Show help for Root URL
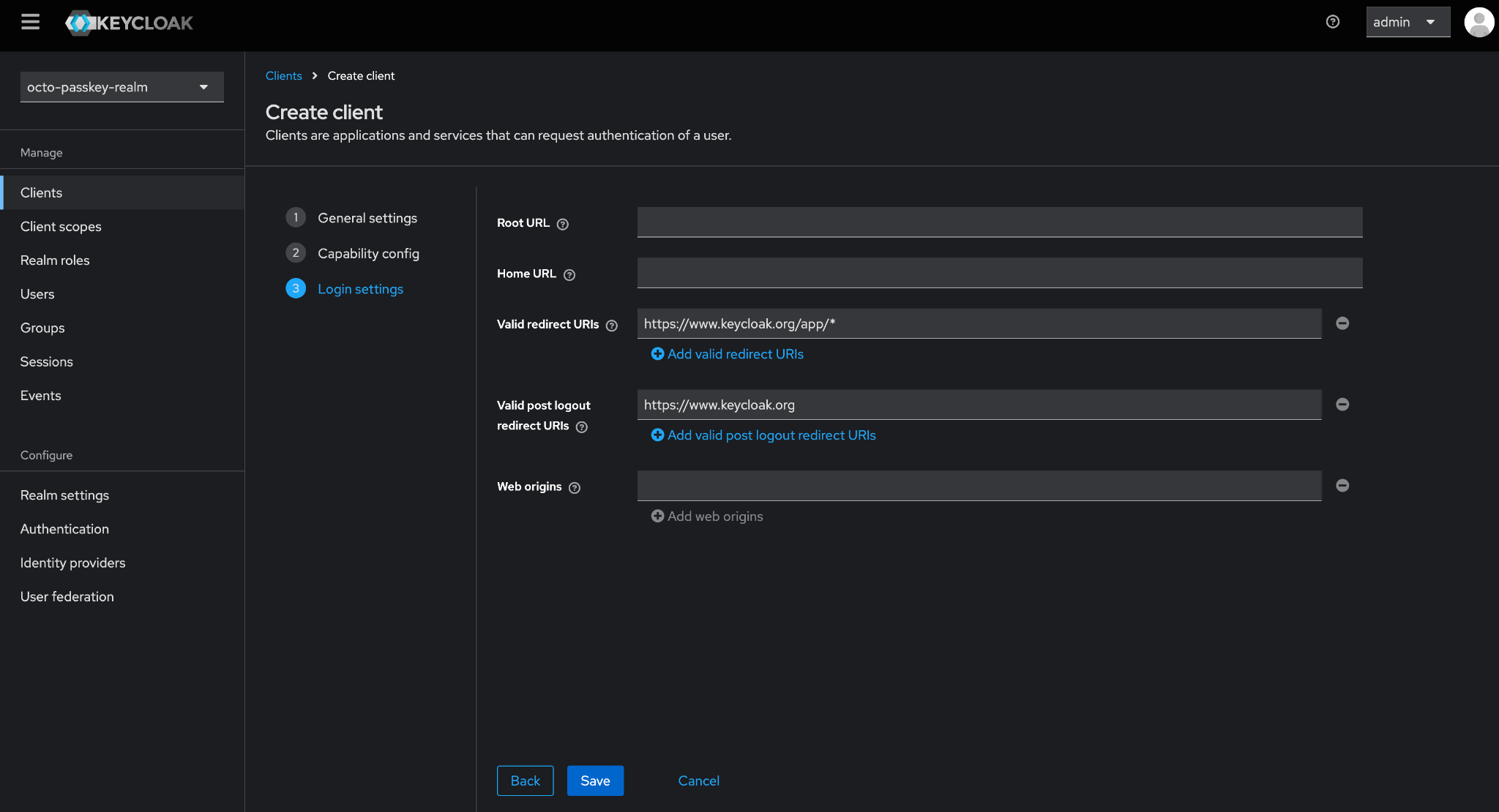The image size is (1499, 812). tap(562, 225)
